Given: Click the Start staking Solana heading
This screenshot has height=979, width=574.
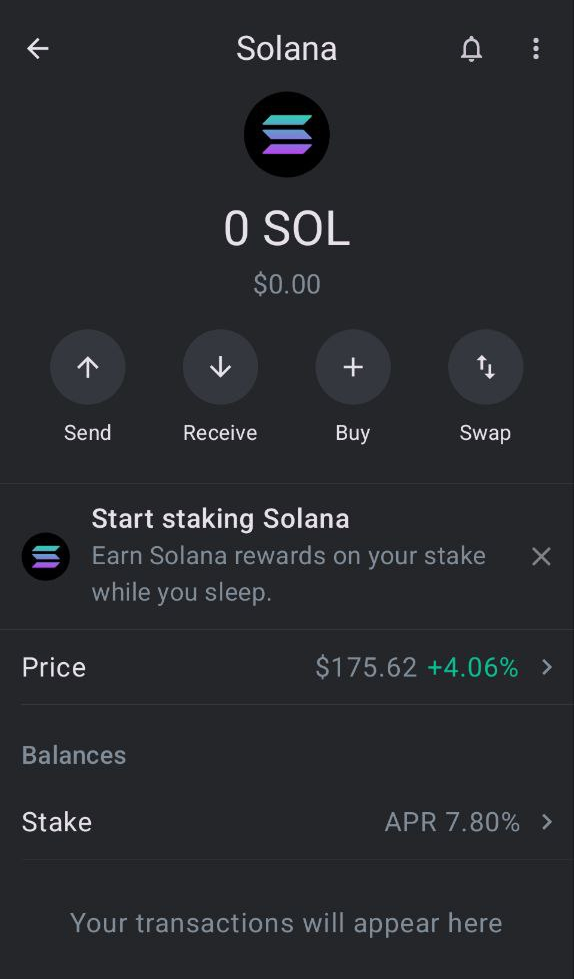Looking at the screenshot, I should point(220,519).
